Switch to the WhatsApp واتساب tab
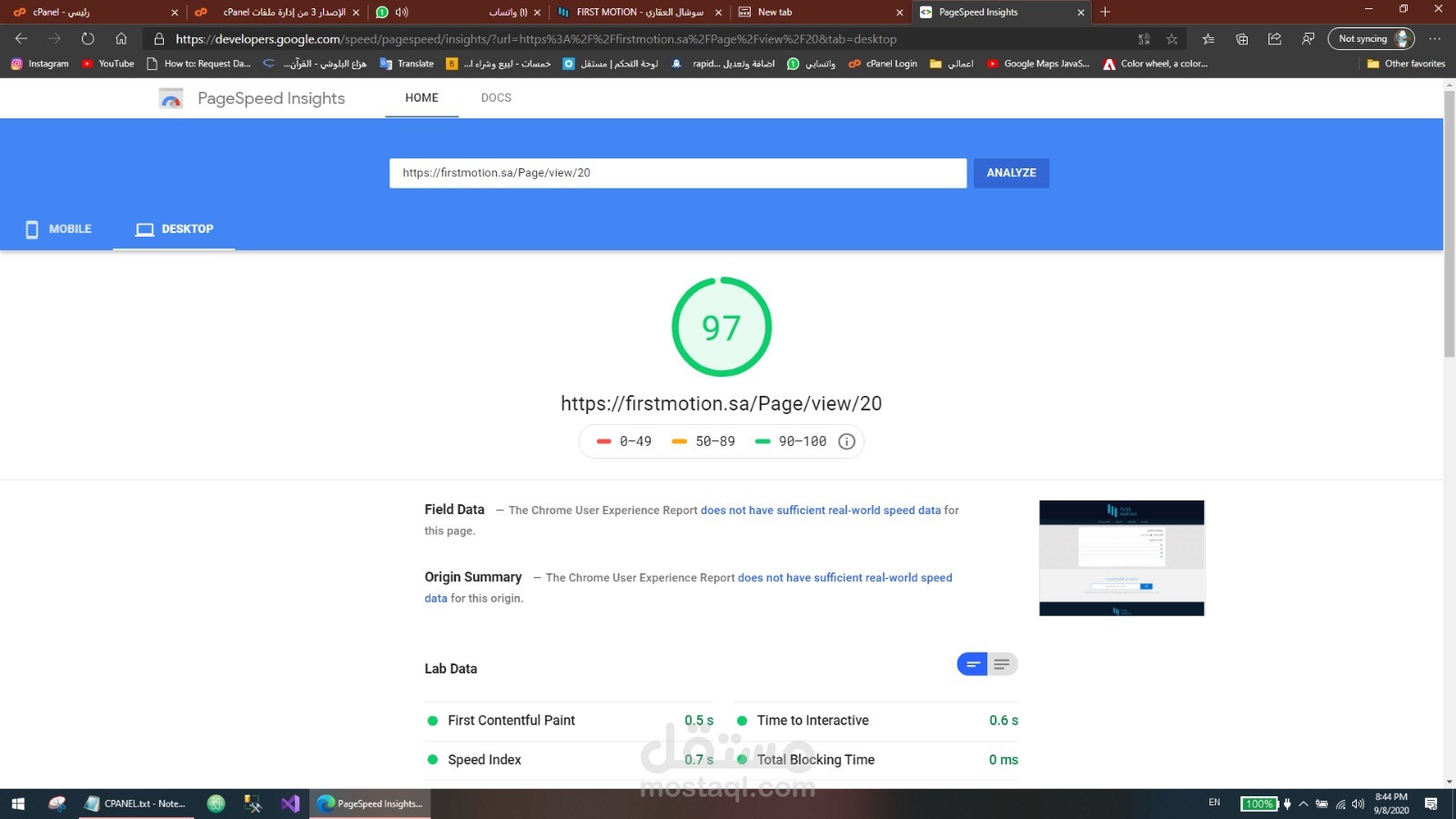 tap(460, 12)
